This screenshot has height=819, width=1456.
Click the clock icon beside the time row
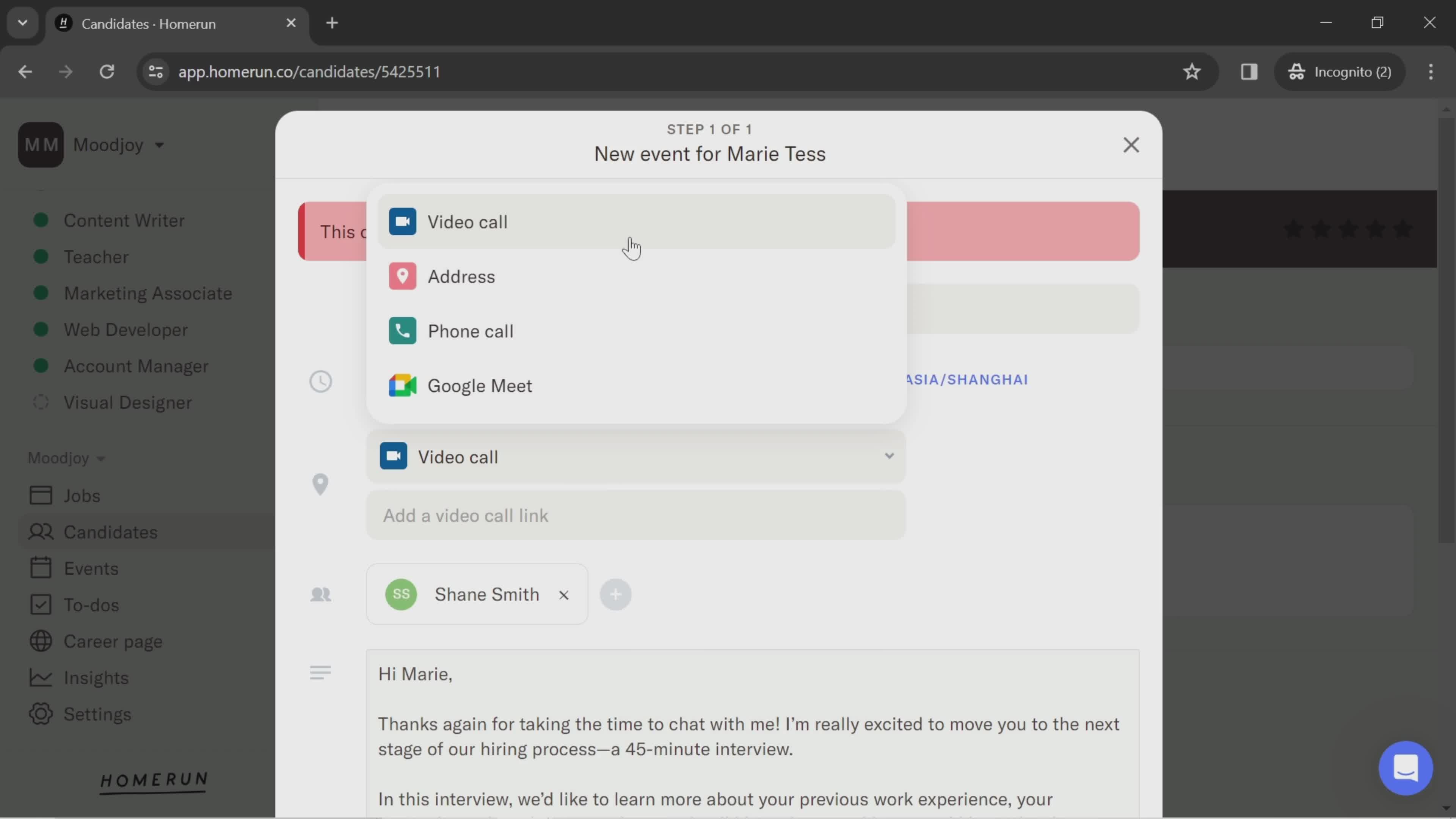pos(320,381)
